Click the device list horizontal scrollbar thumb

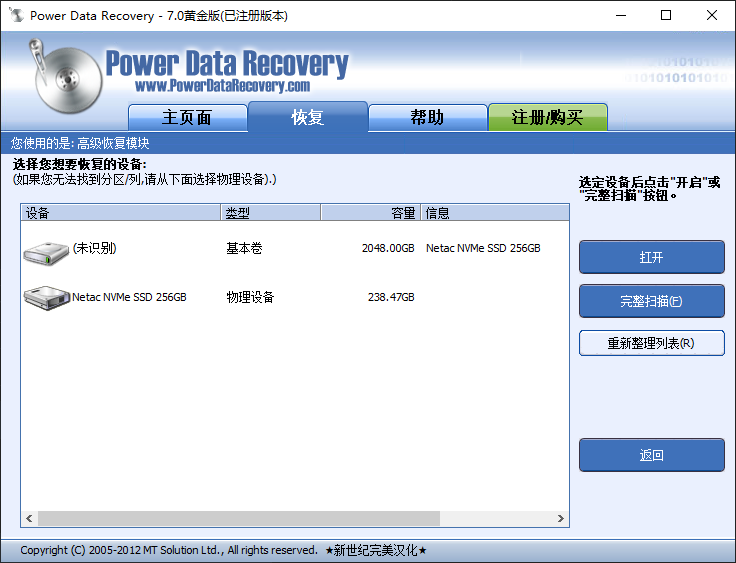[x=239, y=518]
